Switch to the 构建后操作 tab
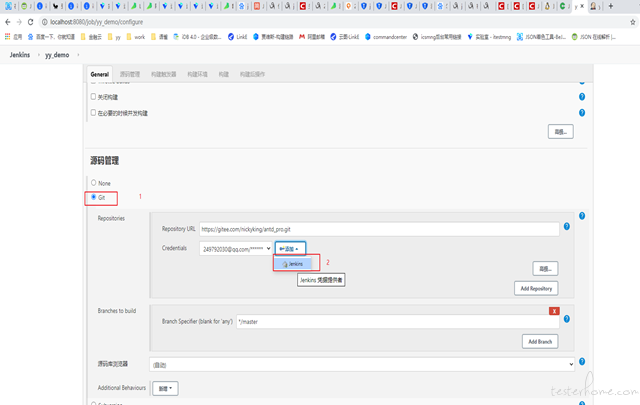Viewport: 640px width, 405px height. click(252, 74)
